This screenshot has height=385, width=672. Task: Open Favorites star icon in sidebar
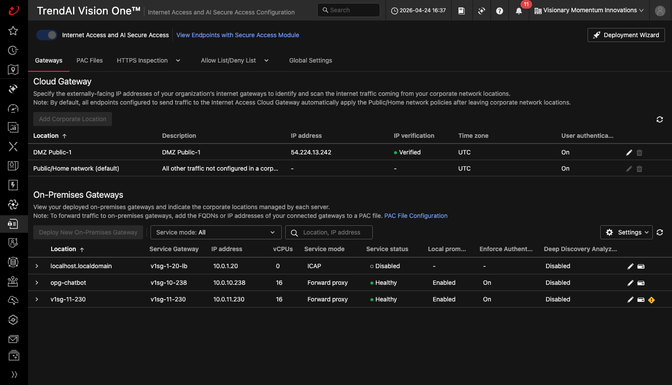(13, 31)
